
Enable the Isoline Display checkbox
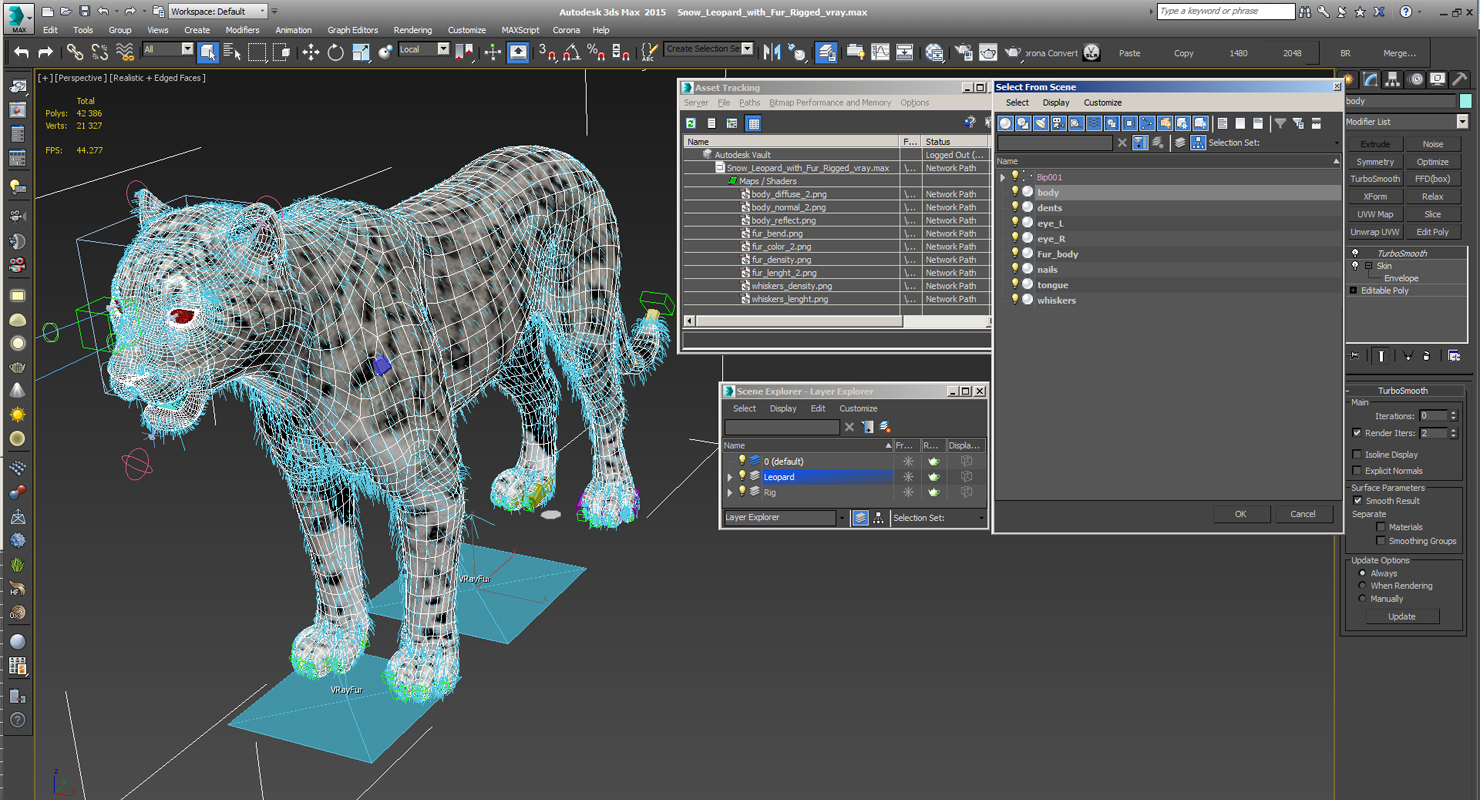click(x=1357, y=454)
